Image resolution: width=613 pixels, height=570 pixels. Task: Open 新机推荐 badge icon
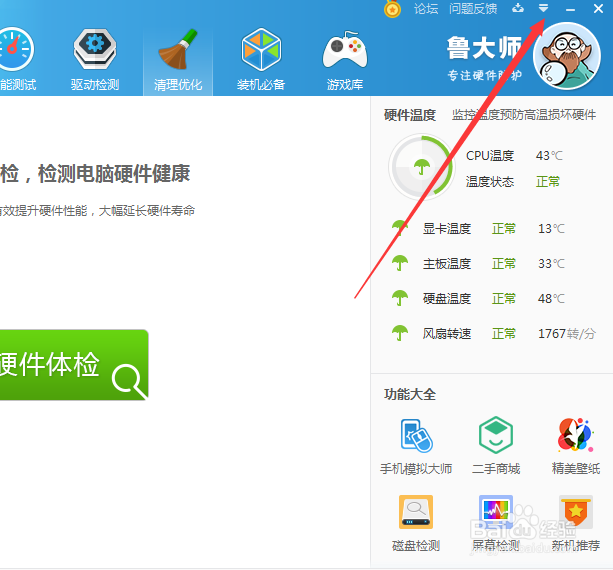coord(575,512)
